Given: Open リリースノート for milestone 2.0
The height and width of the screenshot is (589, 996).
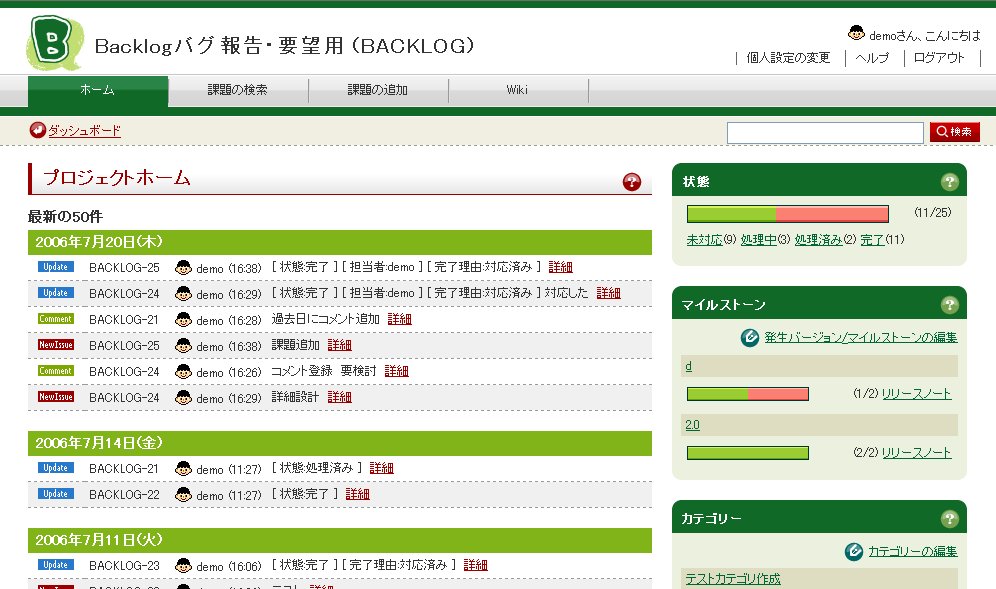Looking at the screenshot, I should (x=917, y=452).
